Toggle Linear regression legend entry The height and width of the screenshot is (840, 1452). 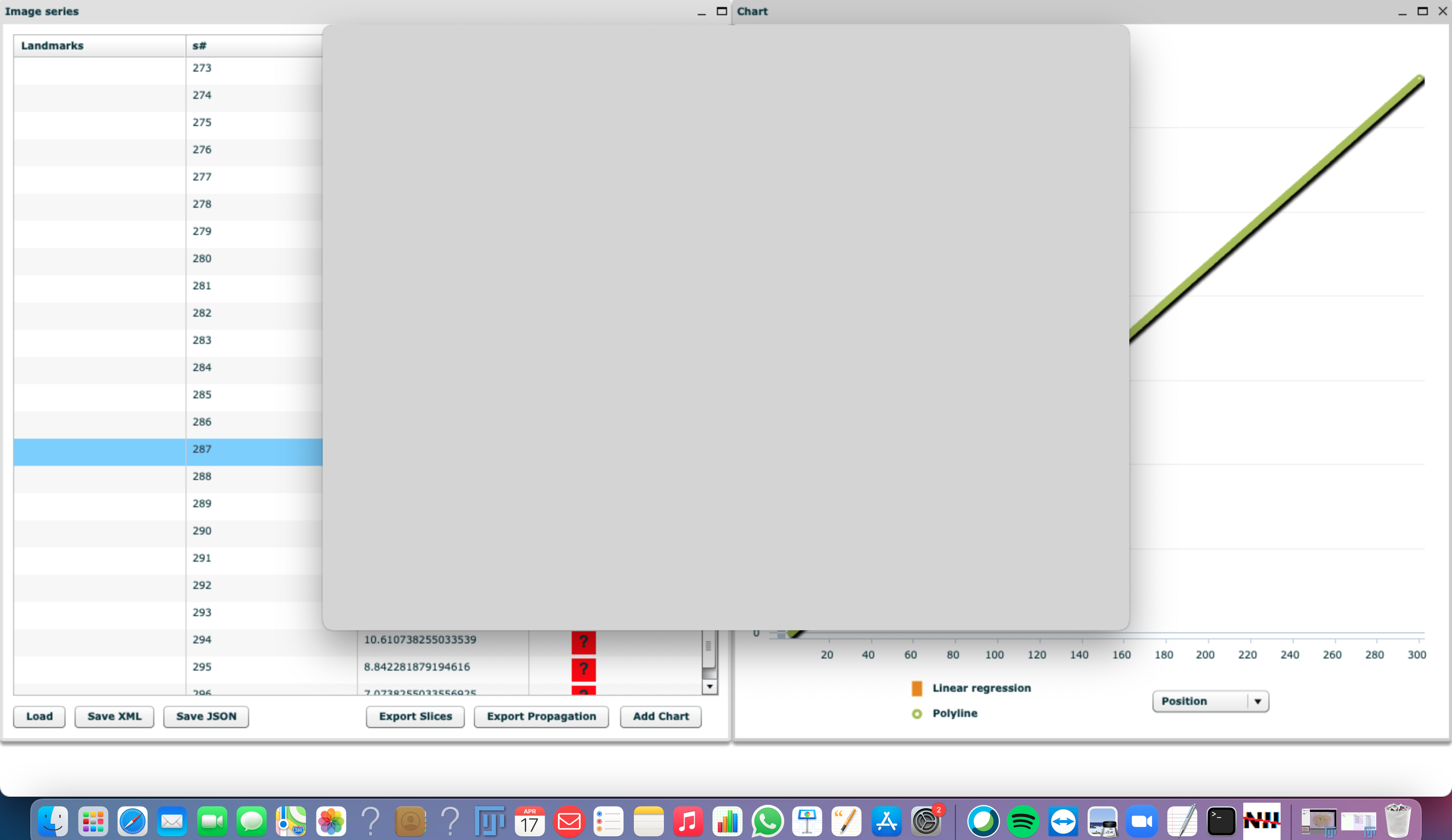(981, 688)
